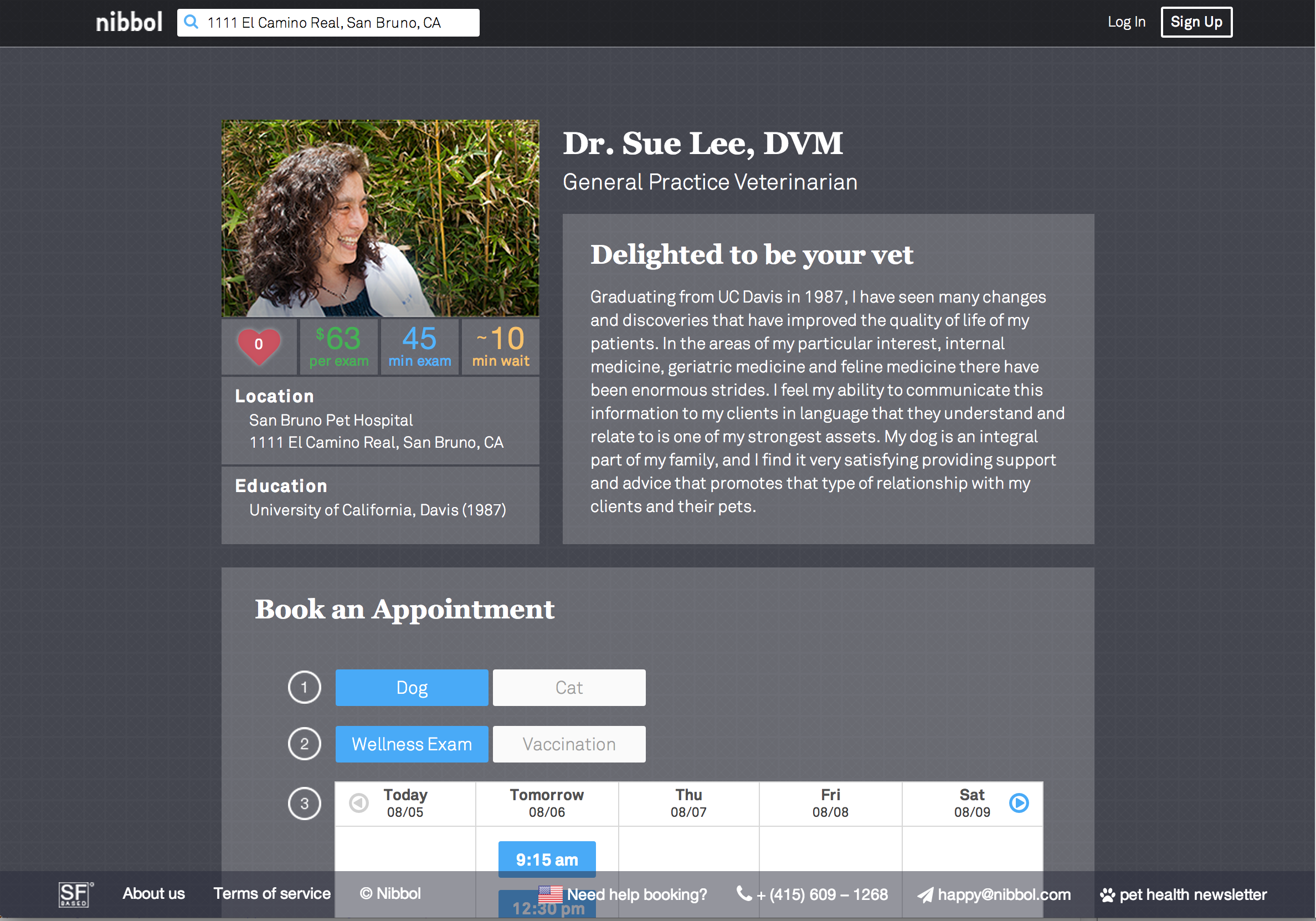
Task: Click the Sign Up button
Action: click(1196, 22)
